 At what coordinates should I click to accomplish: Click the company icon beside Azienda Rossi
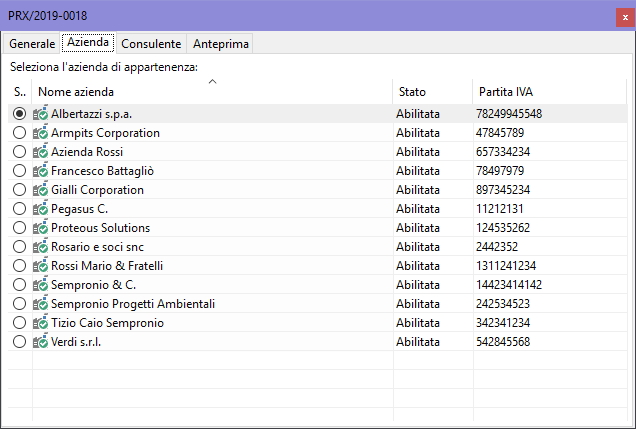pyautogui.click(x=41, y=152)
